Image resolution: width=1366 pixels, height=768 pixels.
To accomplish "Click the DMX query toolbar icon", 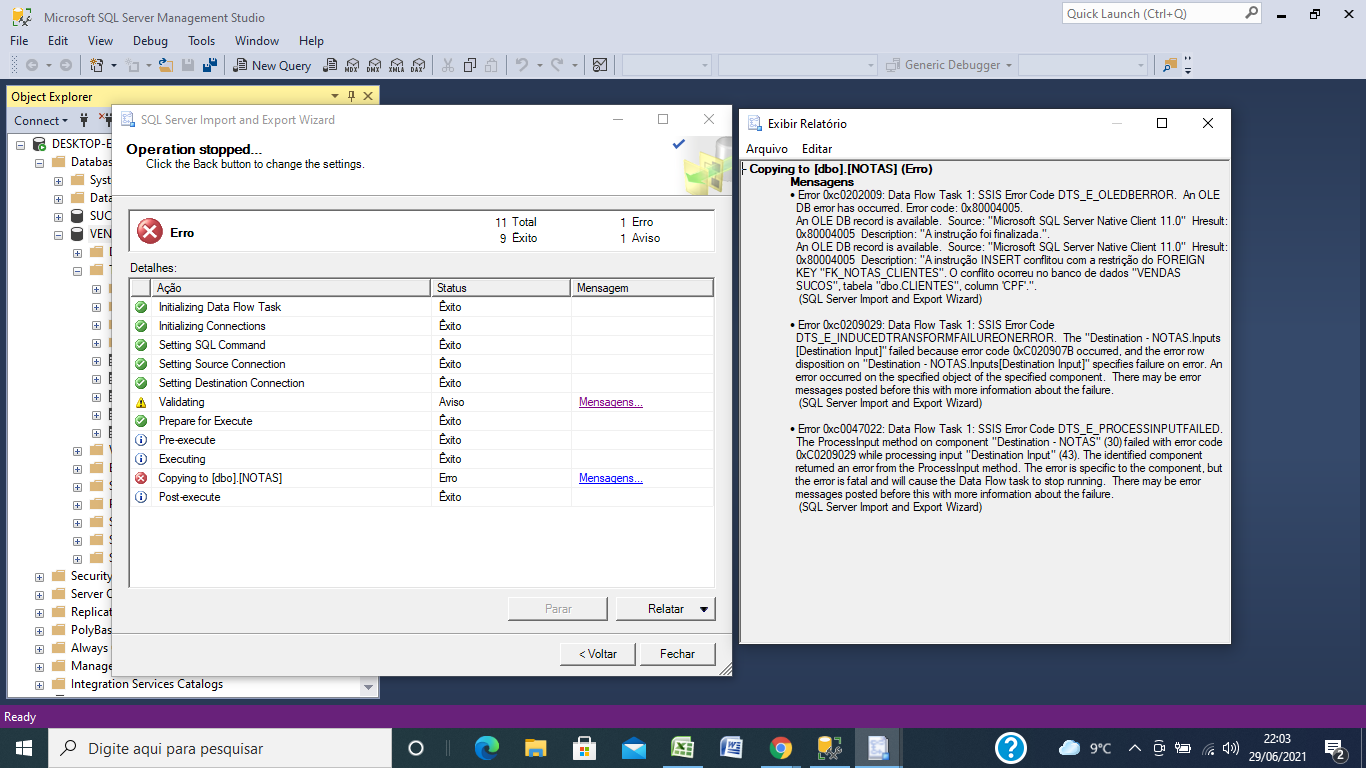I will [x=373, y=65].
